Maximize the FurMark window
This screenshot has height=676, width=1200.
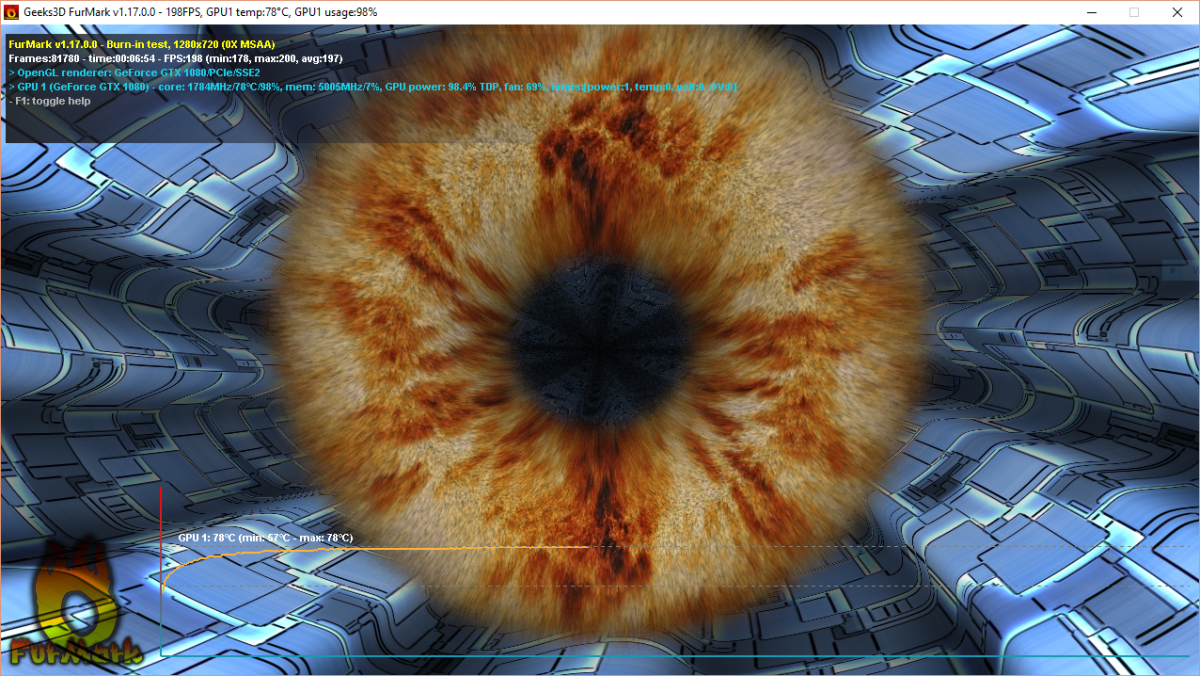click(1134, 12)
